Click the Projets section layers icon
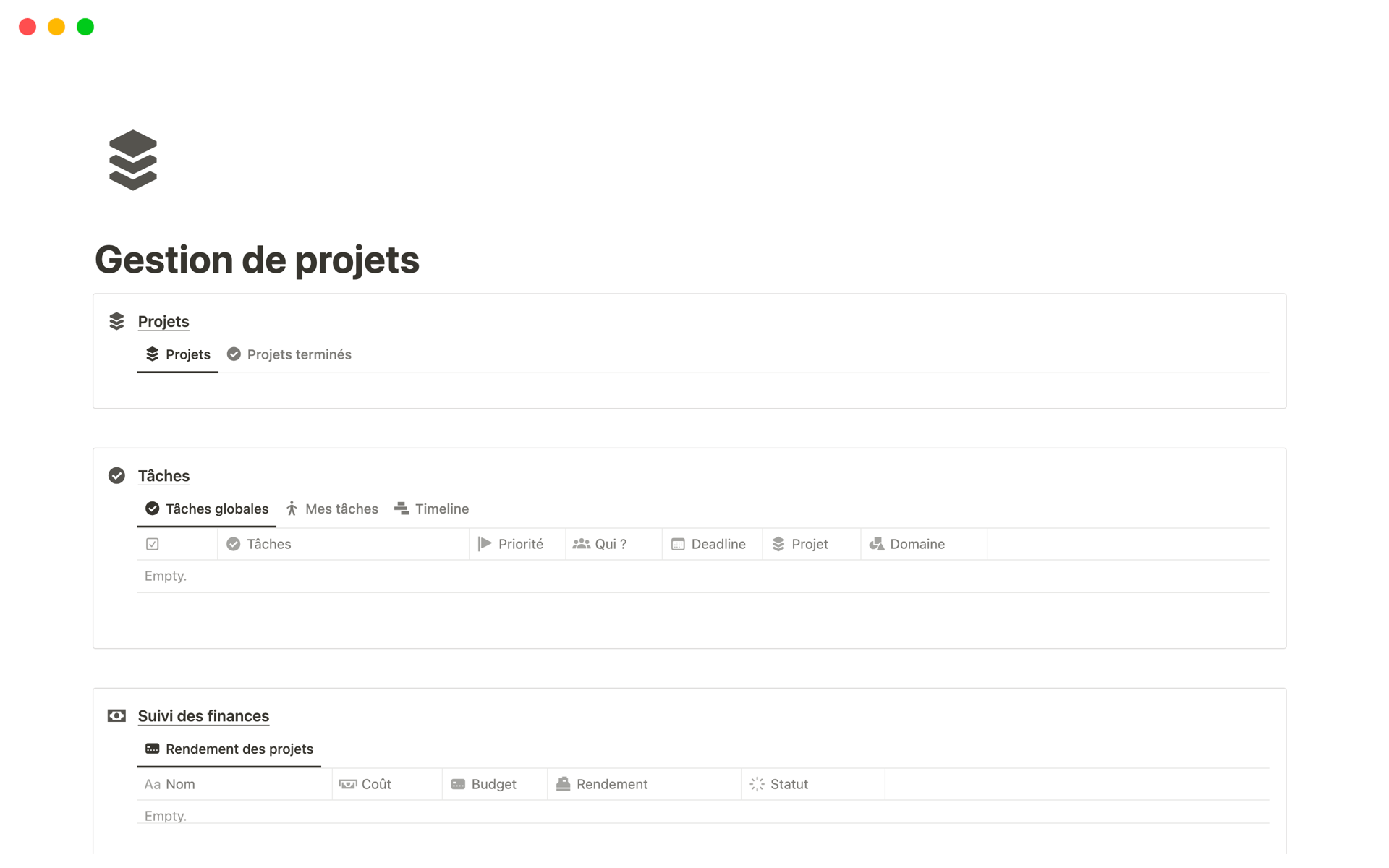Screen dimensions: 1389x868 [116, 321]
